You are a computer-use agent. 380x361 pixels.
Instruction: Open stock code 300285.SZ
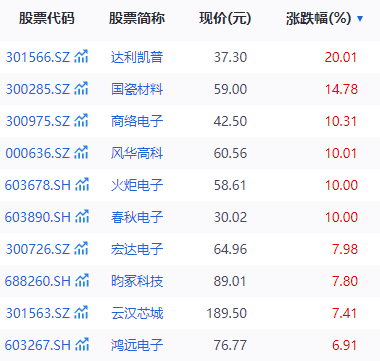(38, 89)
